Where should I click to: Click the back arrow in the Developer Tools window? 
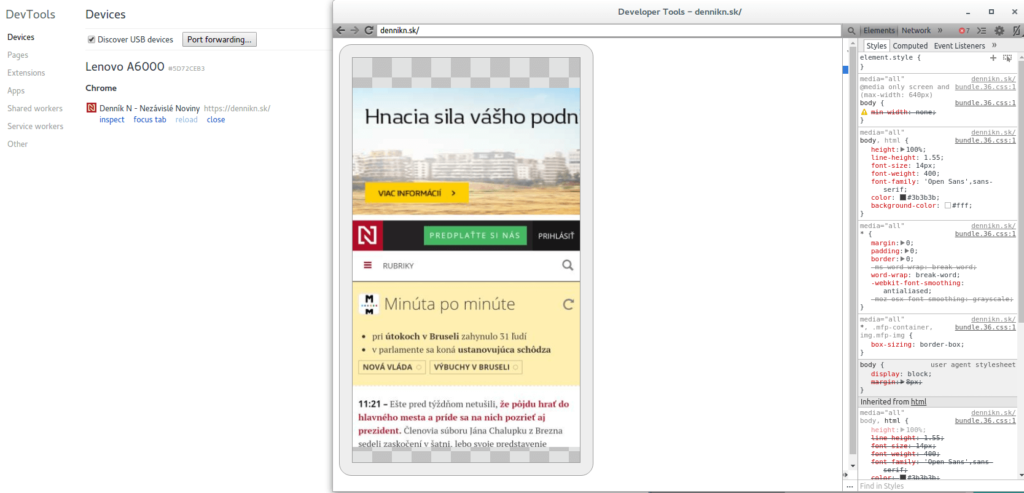(341, 30)
